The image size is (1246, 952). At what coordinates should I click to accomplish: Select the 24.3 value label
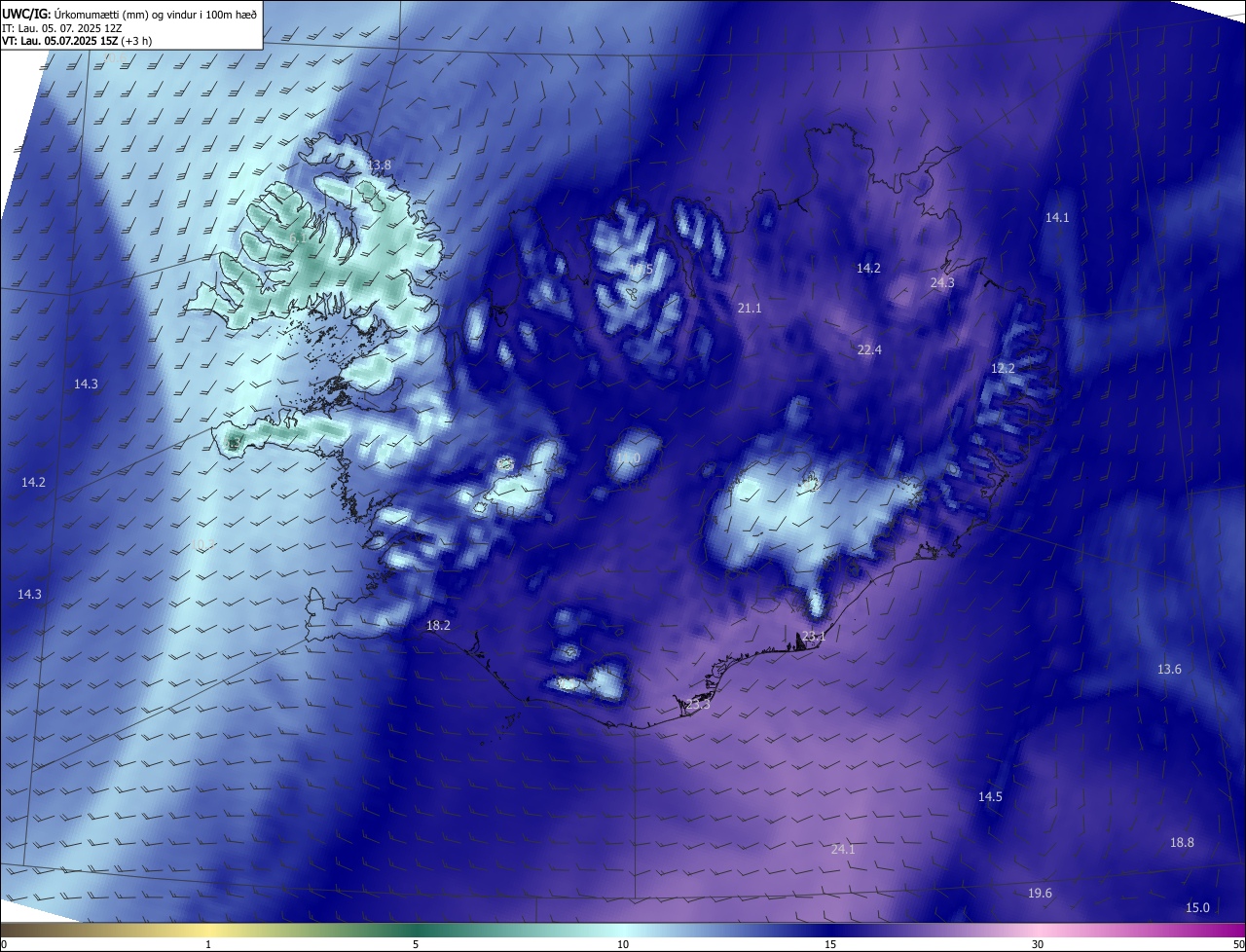click(x=942, y=283)
